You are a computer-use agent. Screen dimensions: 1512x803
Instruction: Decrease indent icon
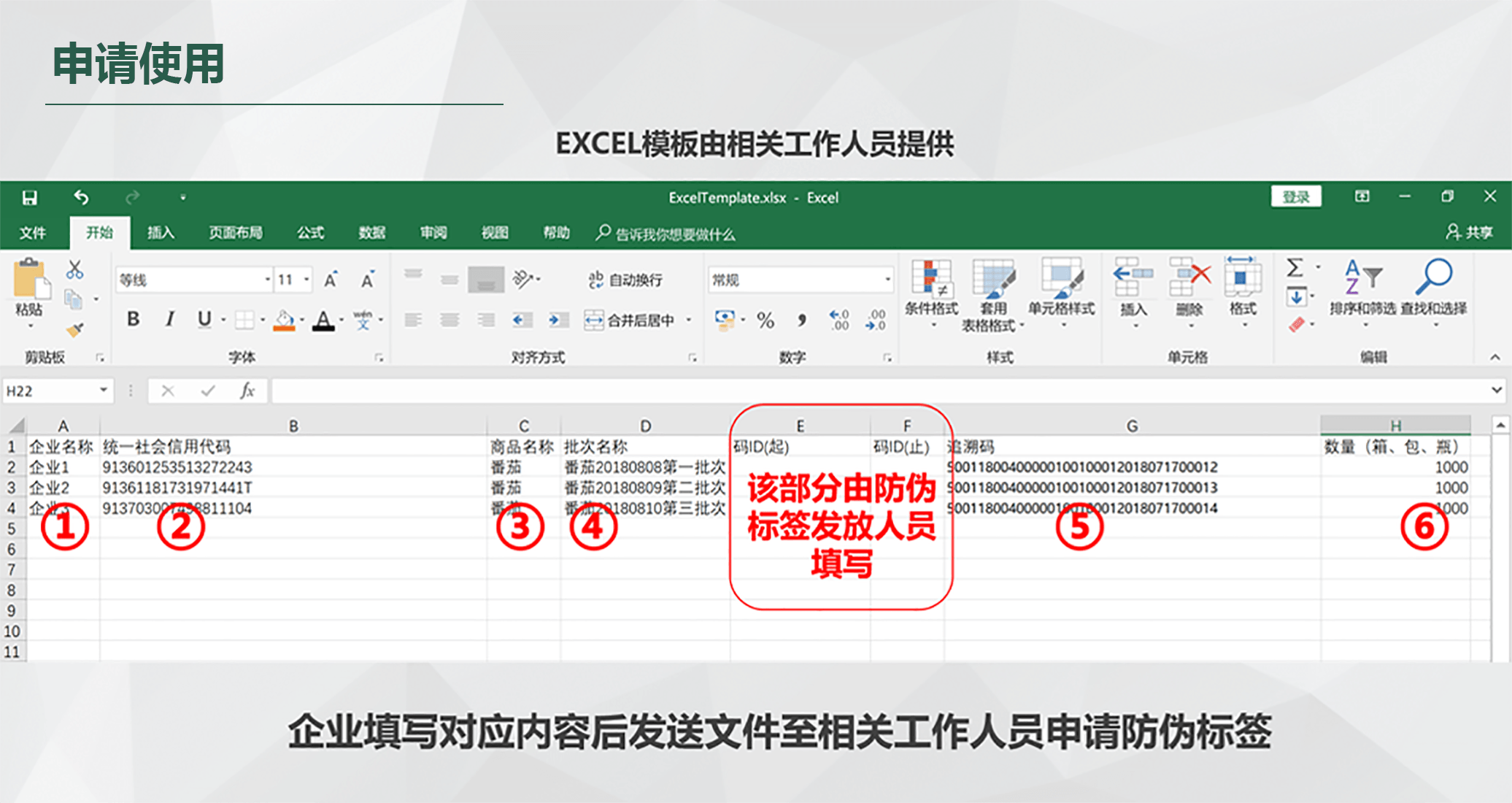tap(521, 320)
